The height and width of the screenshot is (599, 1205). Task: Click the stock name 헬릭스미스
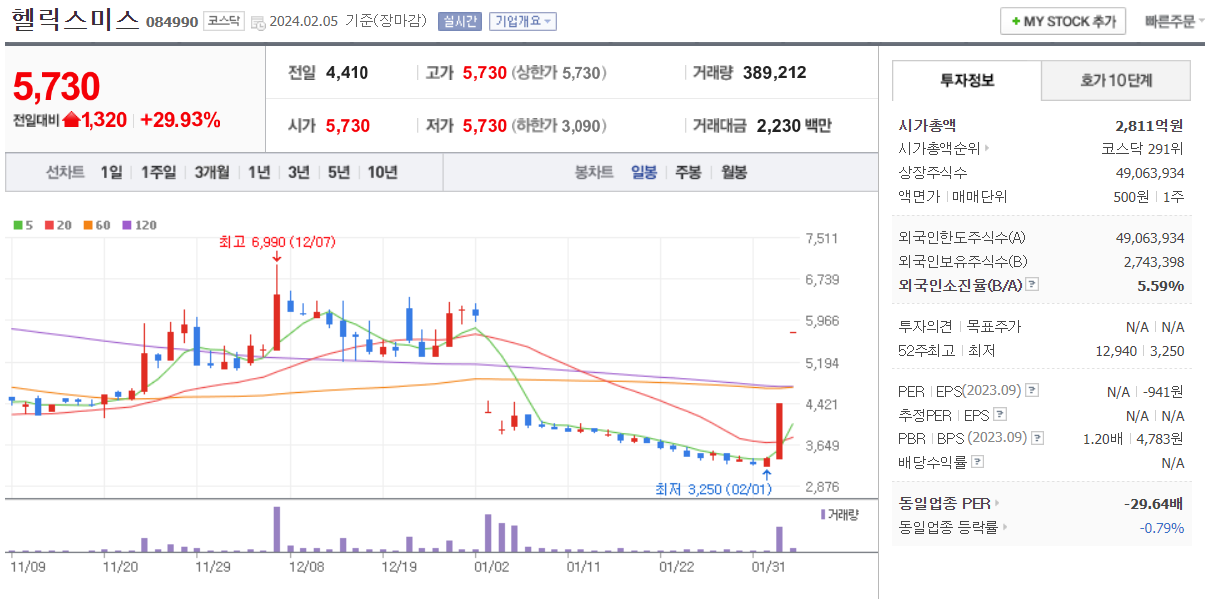pyautogui.click(x=75, y=21)
